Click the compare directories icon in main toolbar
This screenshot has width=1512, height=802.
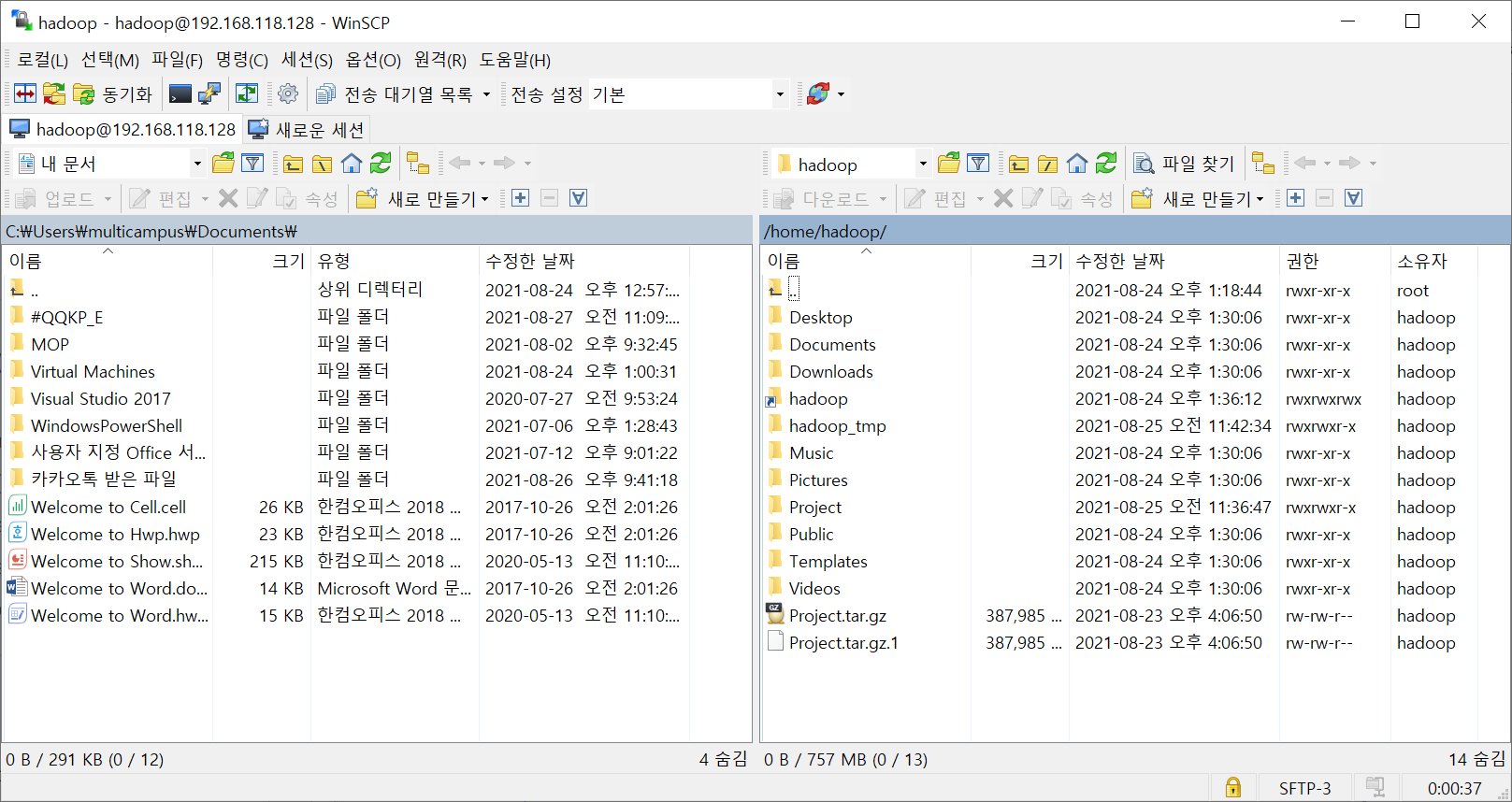click(x=25, y=93)
